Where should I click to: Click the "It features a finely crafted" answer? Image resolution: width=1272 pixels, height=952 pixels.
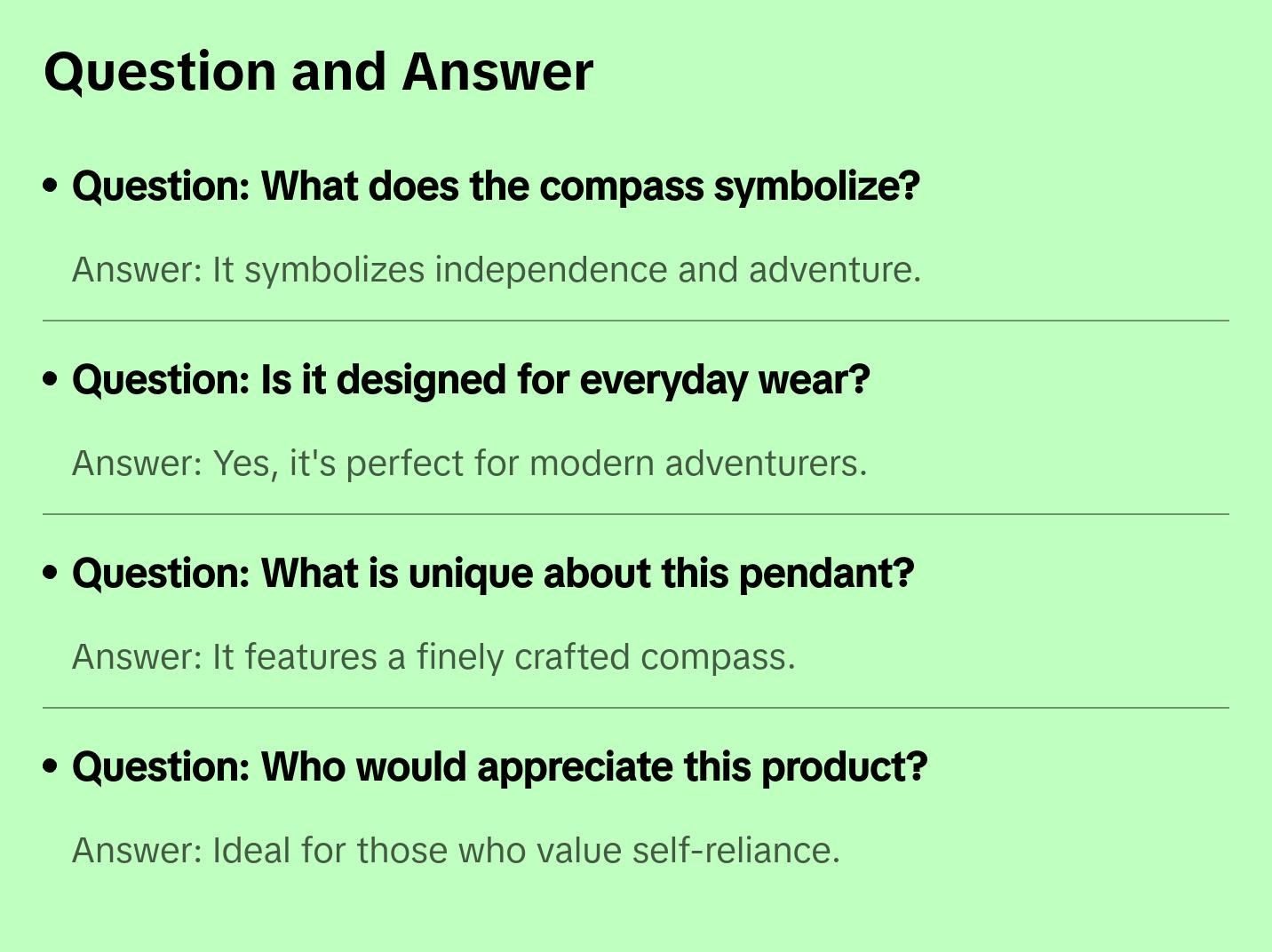click(433, 657)
